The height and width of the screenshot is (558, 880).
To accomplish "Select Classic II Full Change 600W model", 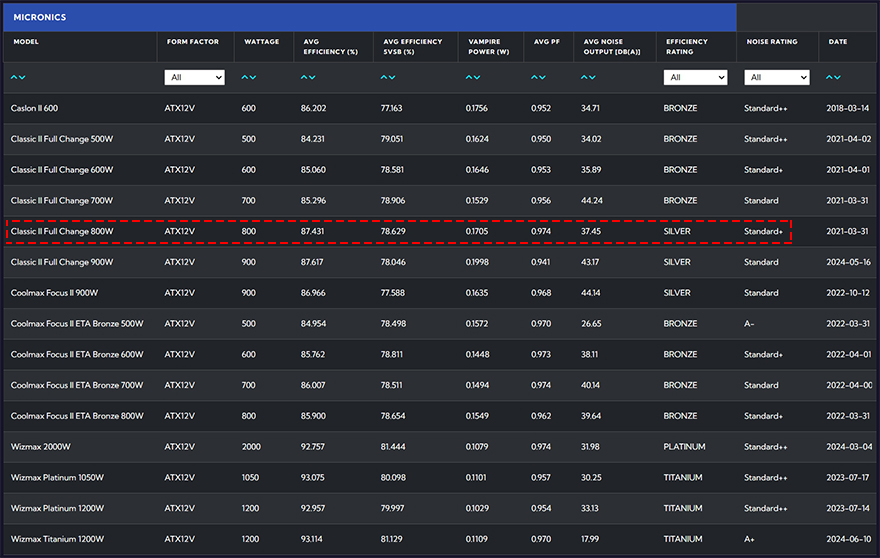I will click(62, 170).
